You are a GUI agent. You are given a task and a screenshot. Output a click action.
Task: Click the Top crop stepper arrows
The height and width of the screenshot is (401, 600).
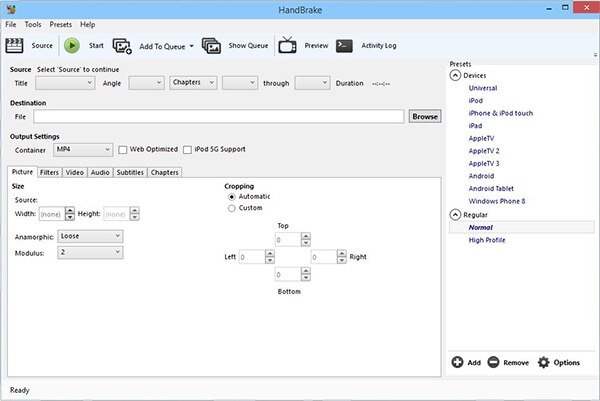coord(305,240)
